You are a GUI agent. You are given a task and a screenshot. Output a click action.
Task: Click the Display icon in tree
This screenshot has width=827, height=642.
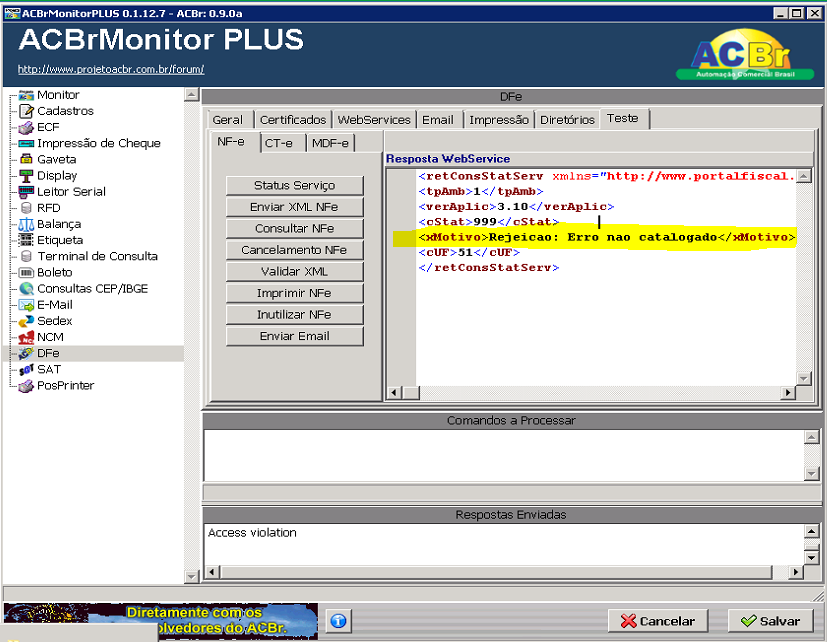pyautogui.click(x=26, y=176)
